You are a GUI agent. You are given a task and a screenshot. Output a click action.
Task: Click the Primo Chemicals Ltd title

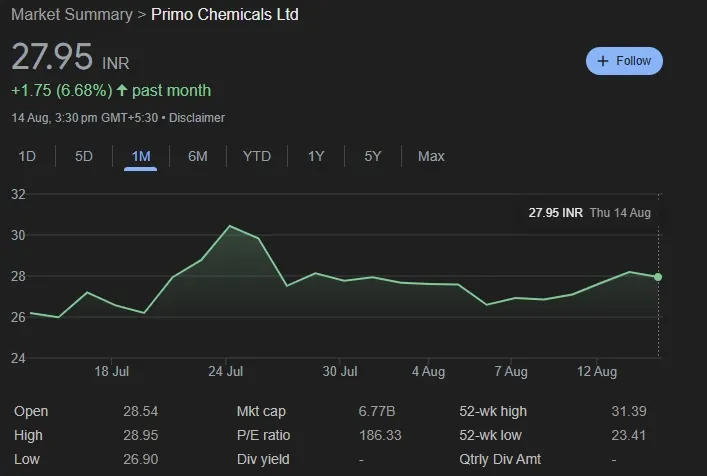224,15
